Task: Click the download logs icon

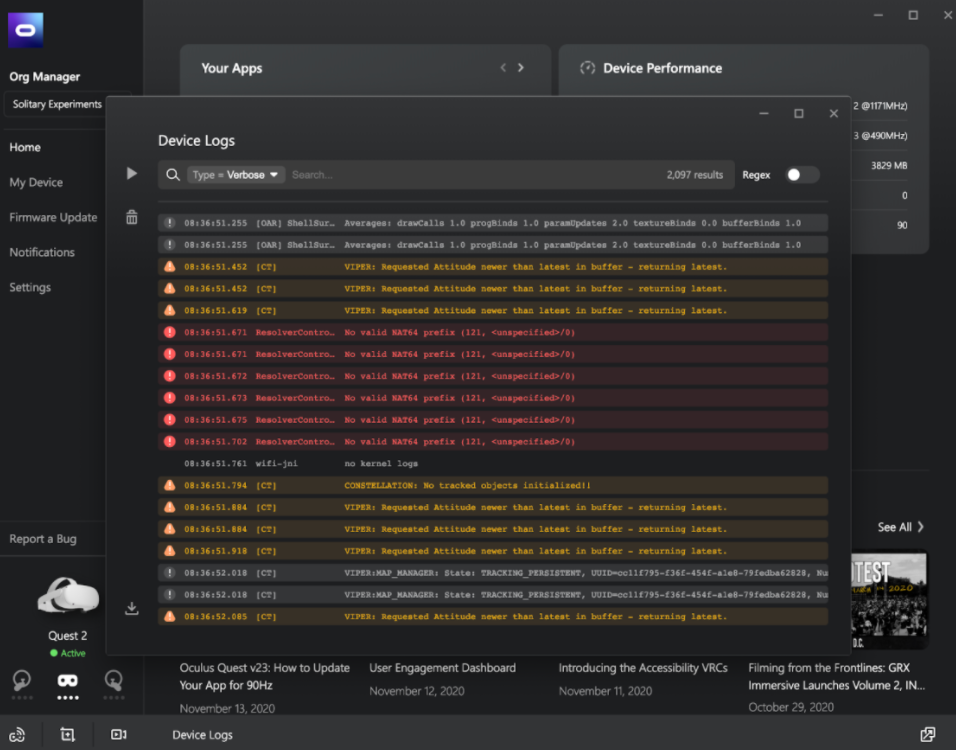Action: (132, 608)
